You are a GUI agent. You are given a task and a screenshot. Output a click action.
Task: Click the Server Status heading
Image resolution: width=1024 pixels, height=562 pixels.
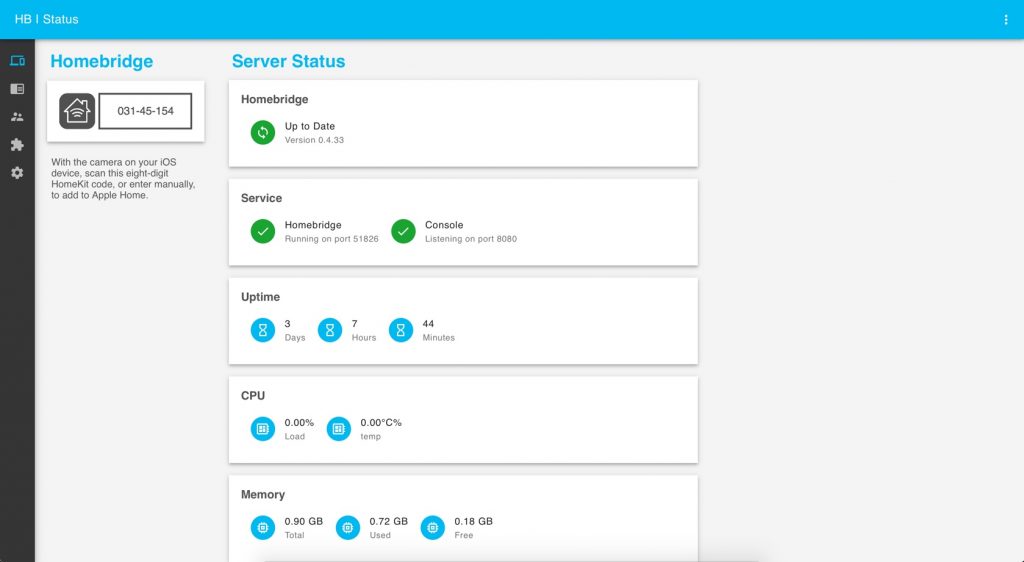click(289, 61)
